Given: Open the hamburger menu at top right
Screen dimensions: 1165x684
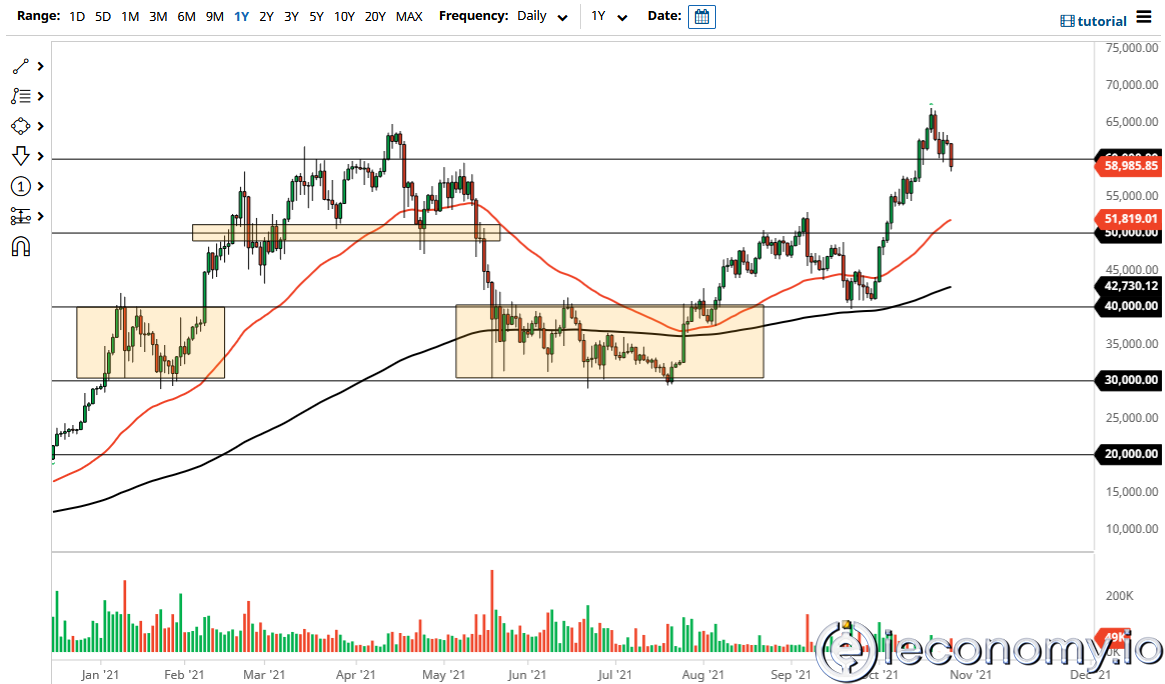Looking at the screenshot, I should point(1145,20).
